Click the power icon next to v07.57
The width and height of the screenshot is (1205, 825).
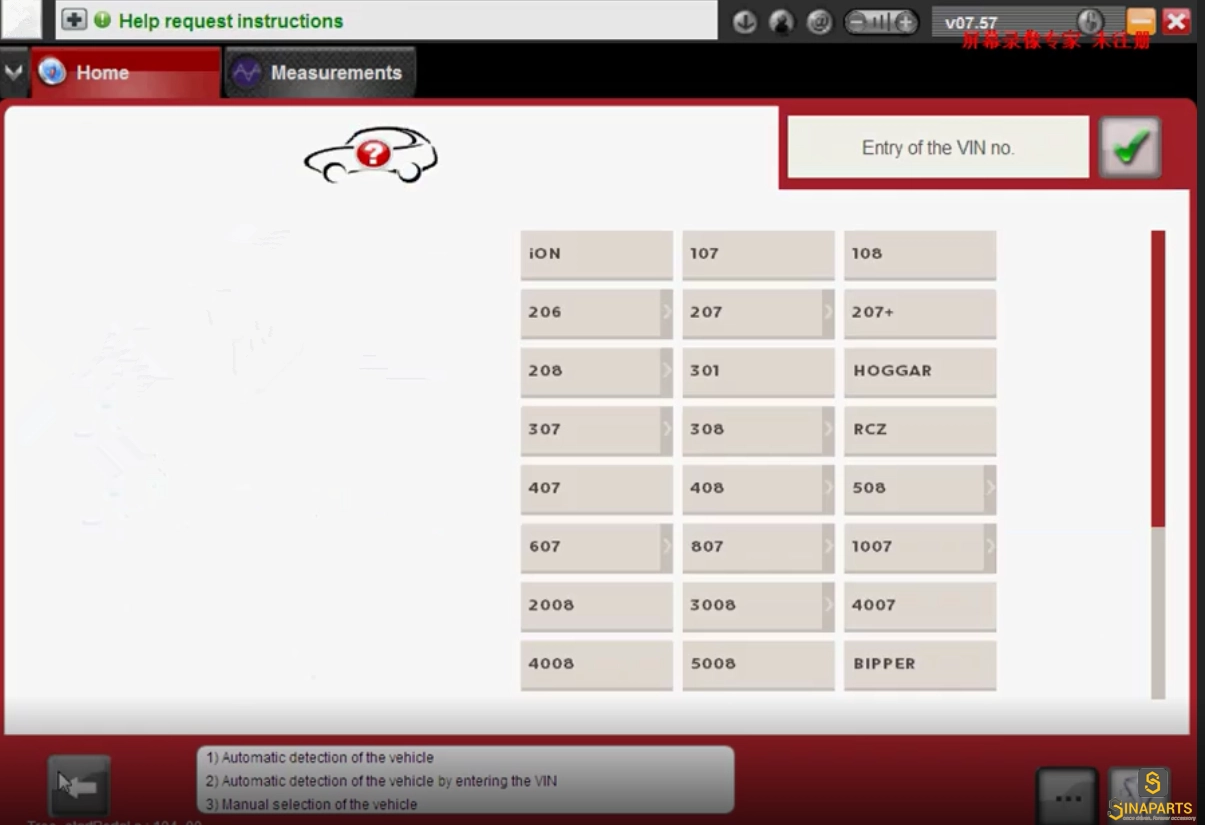coord(1089,22)
